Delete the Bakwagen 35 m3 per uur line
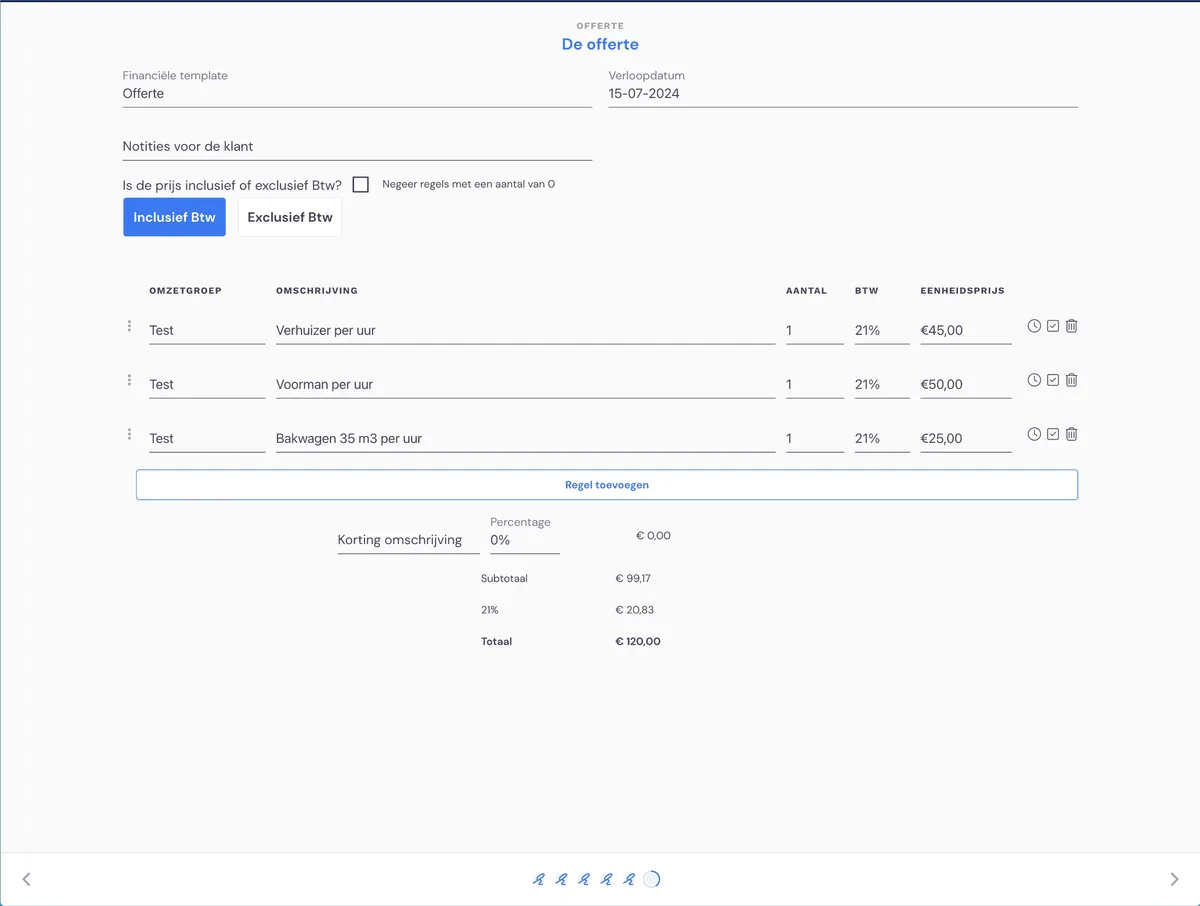Image resolution: width=1200 pixels, height=906 pixels. [x=1071, y=434]
